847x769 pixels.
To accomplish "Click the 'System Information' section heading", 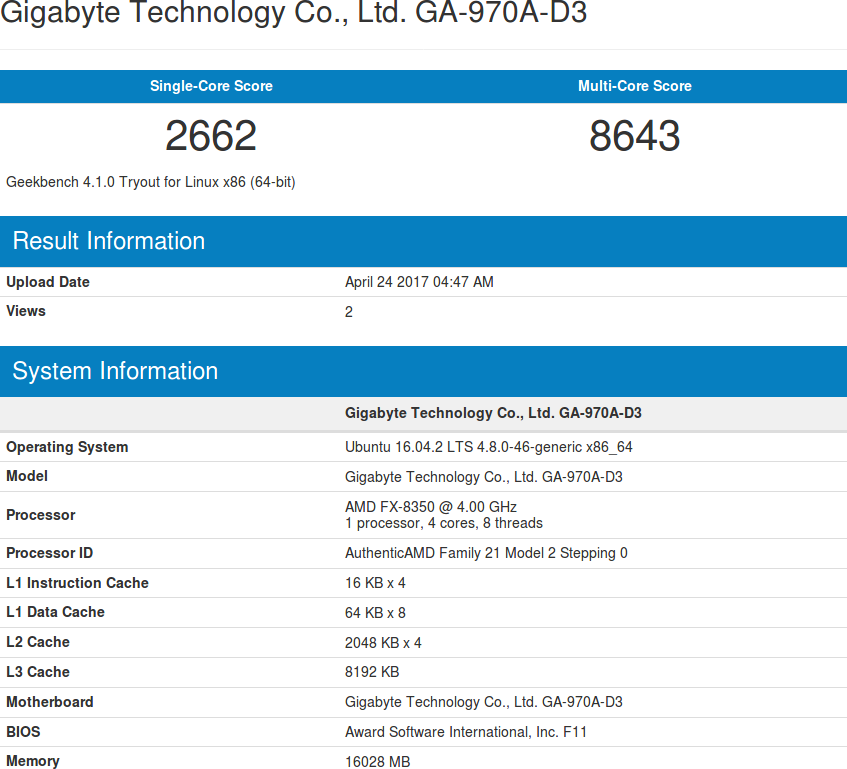I will (115, 371).
